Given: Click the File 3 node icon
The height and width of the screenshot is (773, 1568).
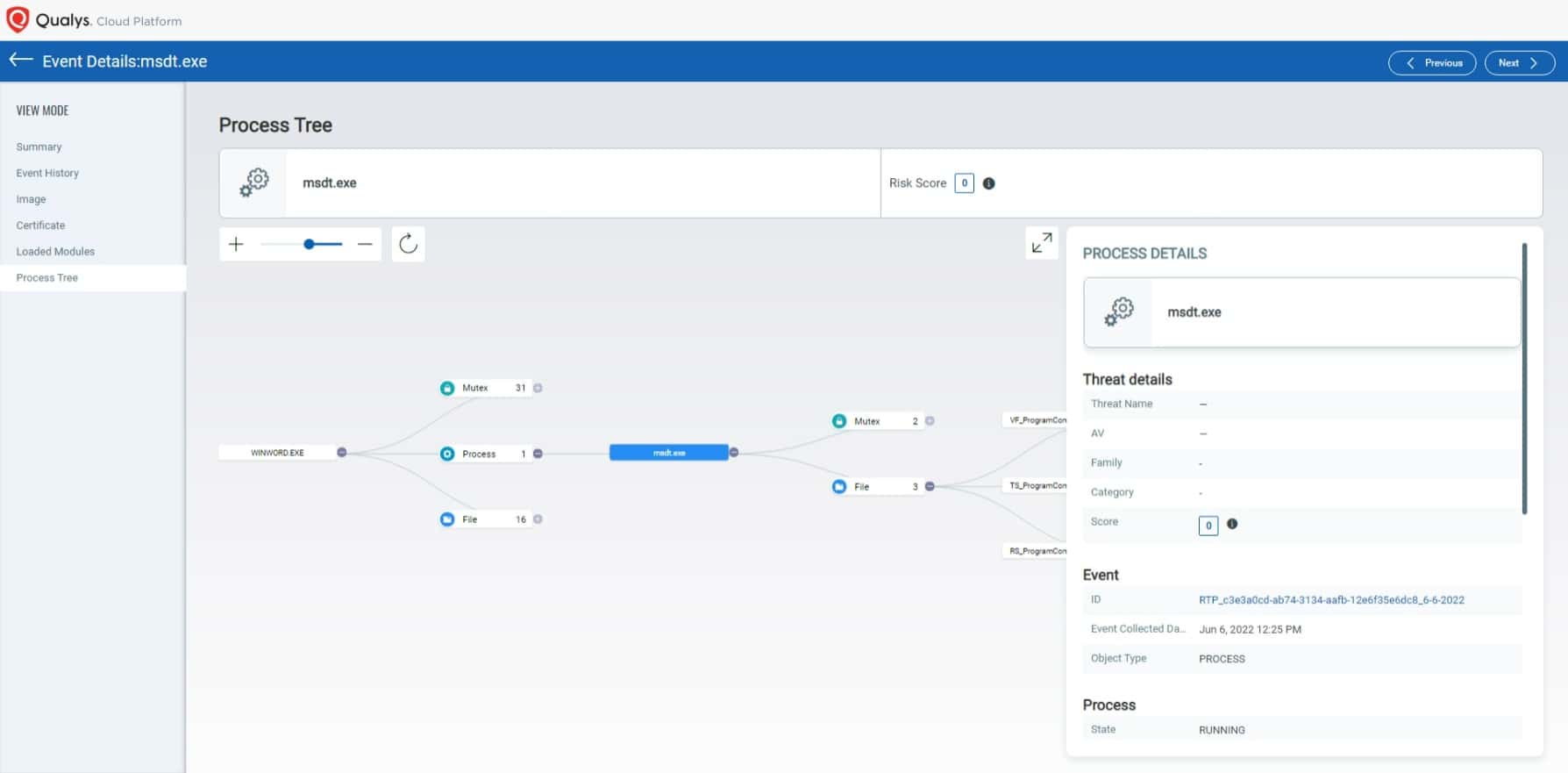Looking at the screenshot, I should coord(839,486).
